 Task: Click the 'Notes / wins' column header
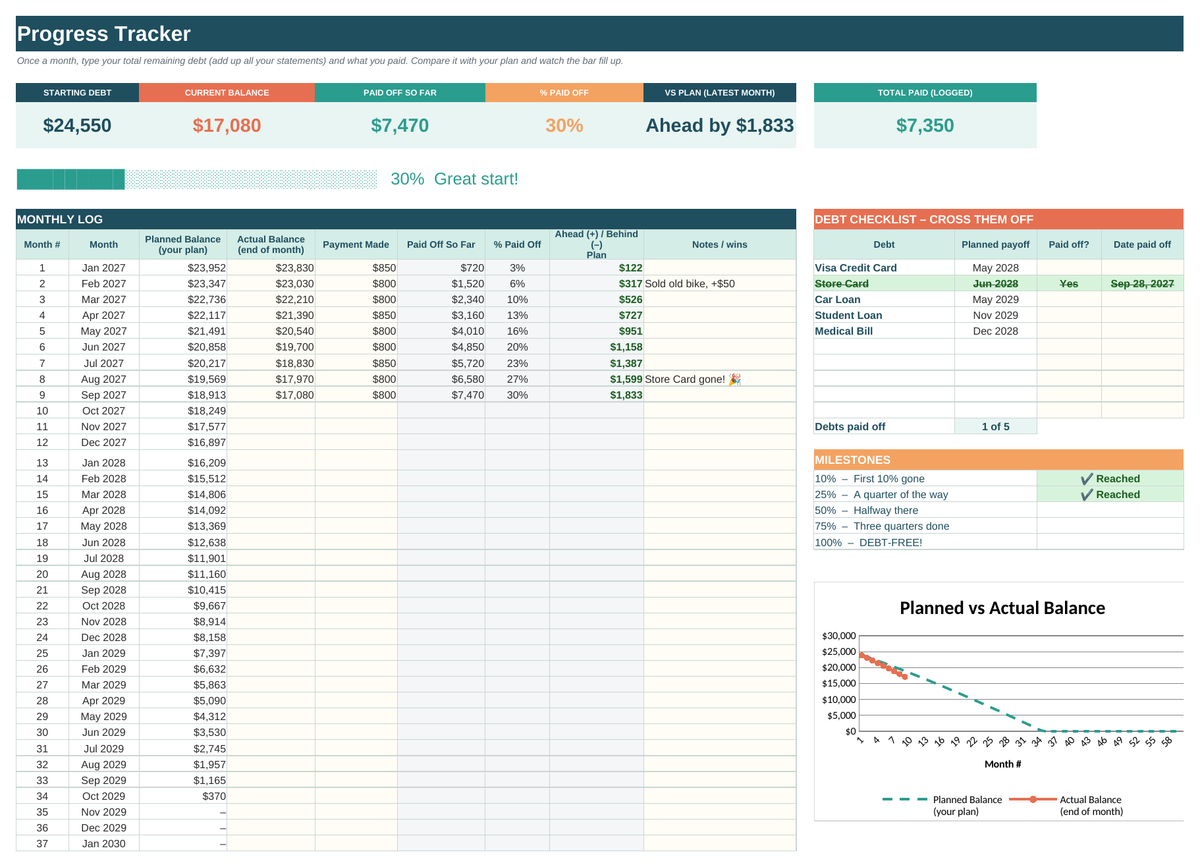[720, 244]
